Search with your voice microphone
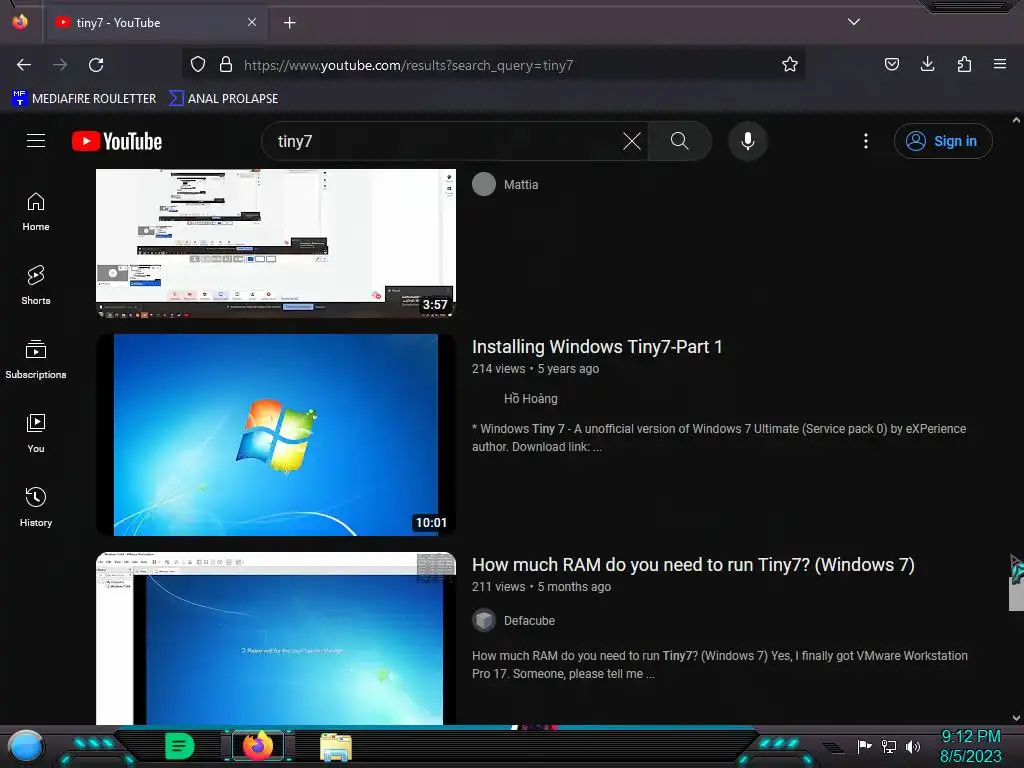Screen dimensions: 1024x768 [748, 141]
